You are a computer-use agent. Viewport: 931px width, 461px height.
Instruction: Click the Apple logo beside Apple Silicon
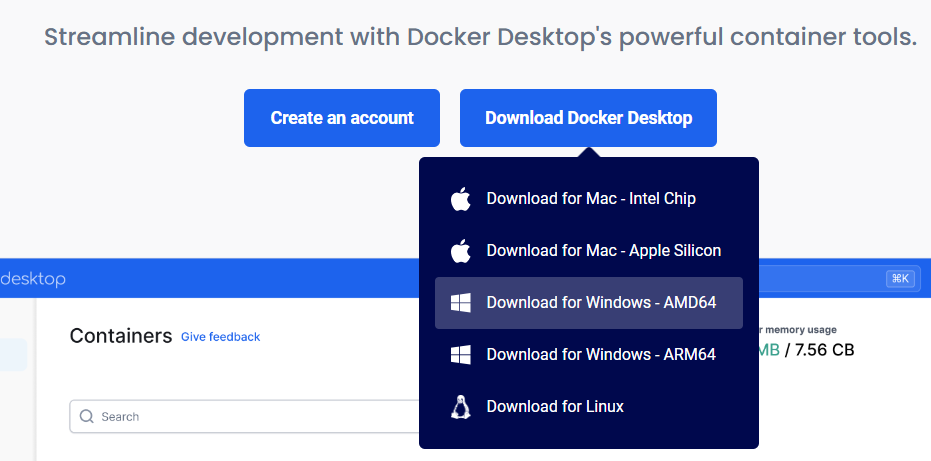tap(461, 251)
